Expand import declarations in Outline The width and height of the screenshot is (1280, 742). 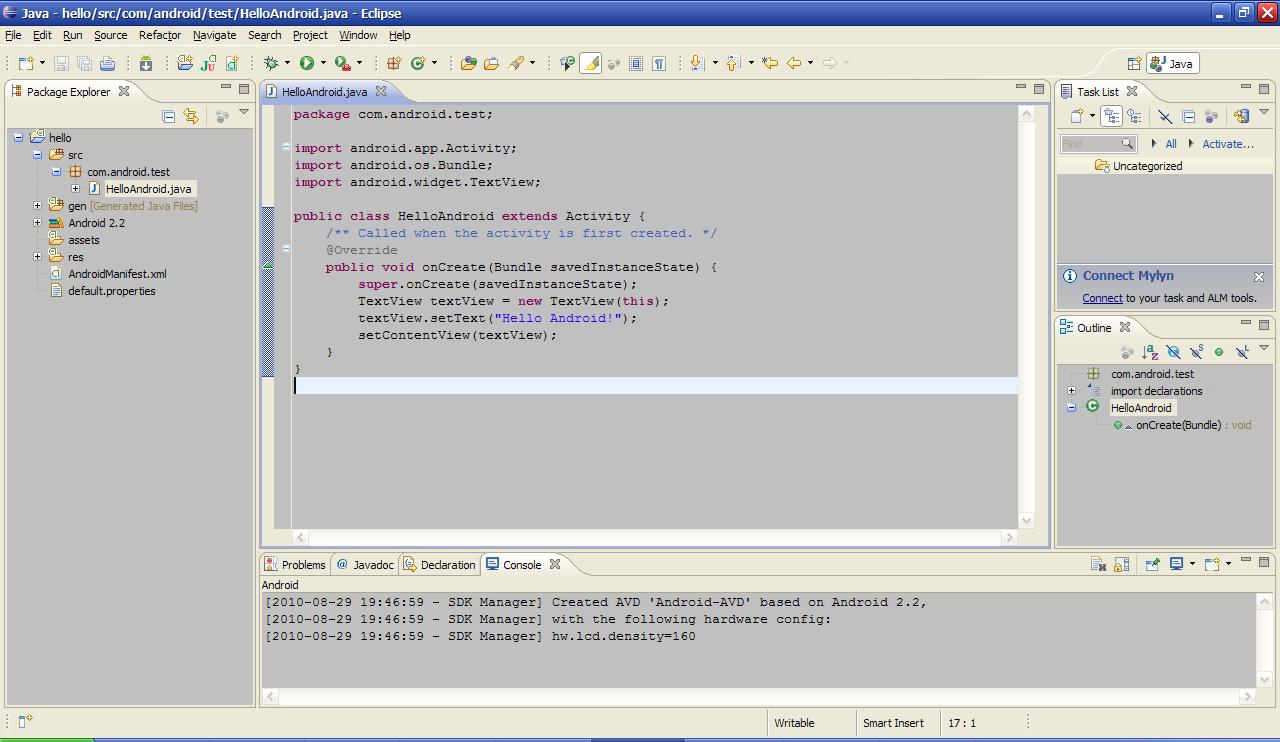tap(1072, 391)
